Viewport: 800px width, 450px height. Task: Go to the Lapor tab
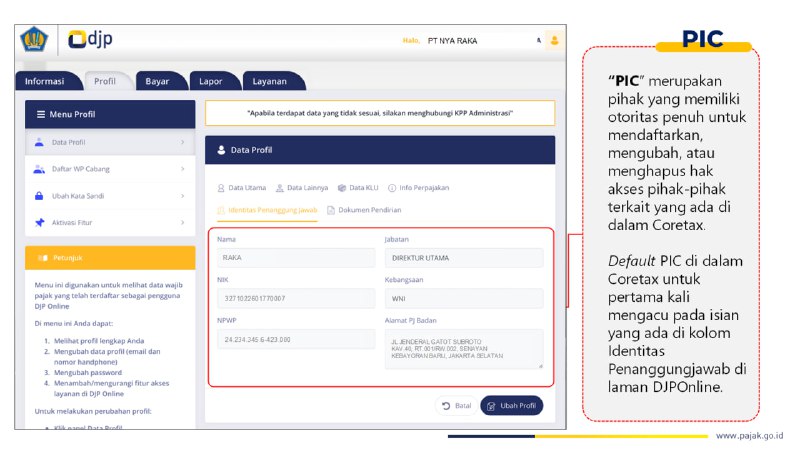[x=210, y=81]
